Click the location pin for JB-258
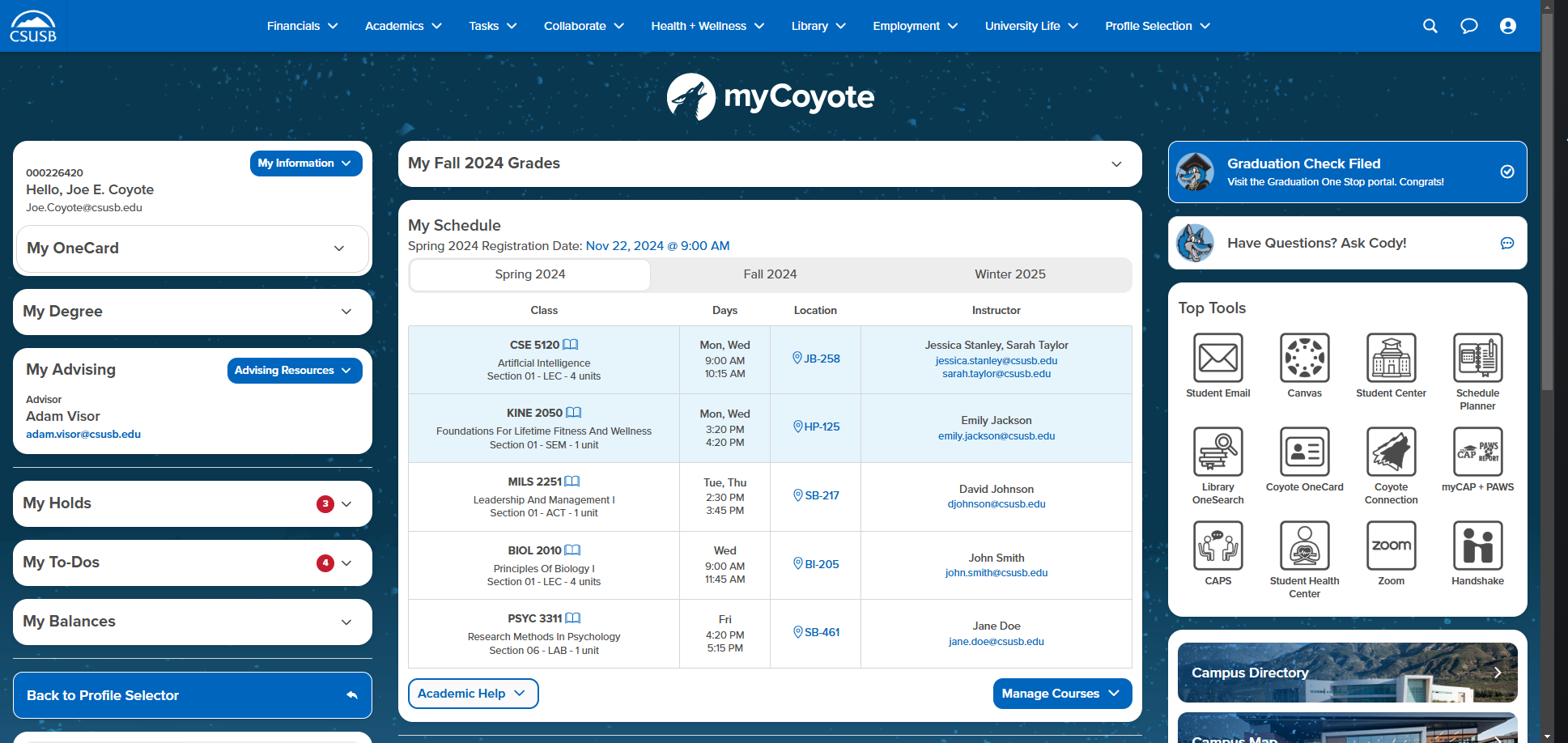 pos(798,358)
